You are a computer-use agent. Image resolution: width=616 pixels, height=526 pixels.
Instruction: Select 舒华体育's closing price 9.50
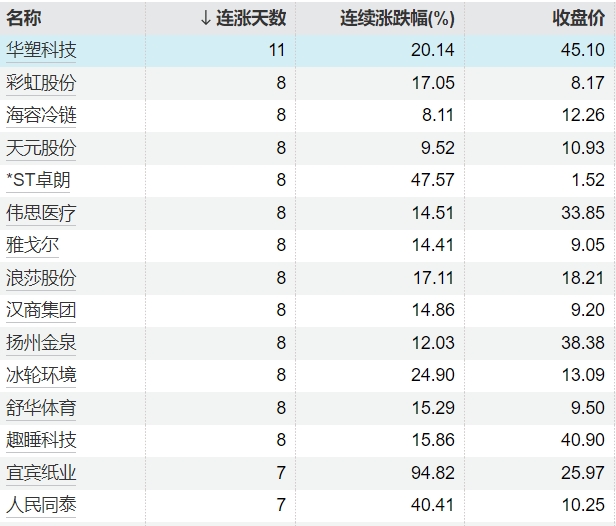pos(588,408)
